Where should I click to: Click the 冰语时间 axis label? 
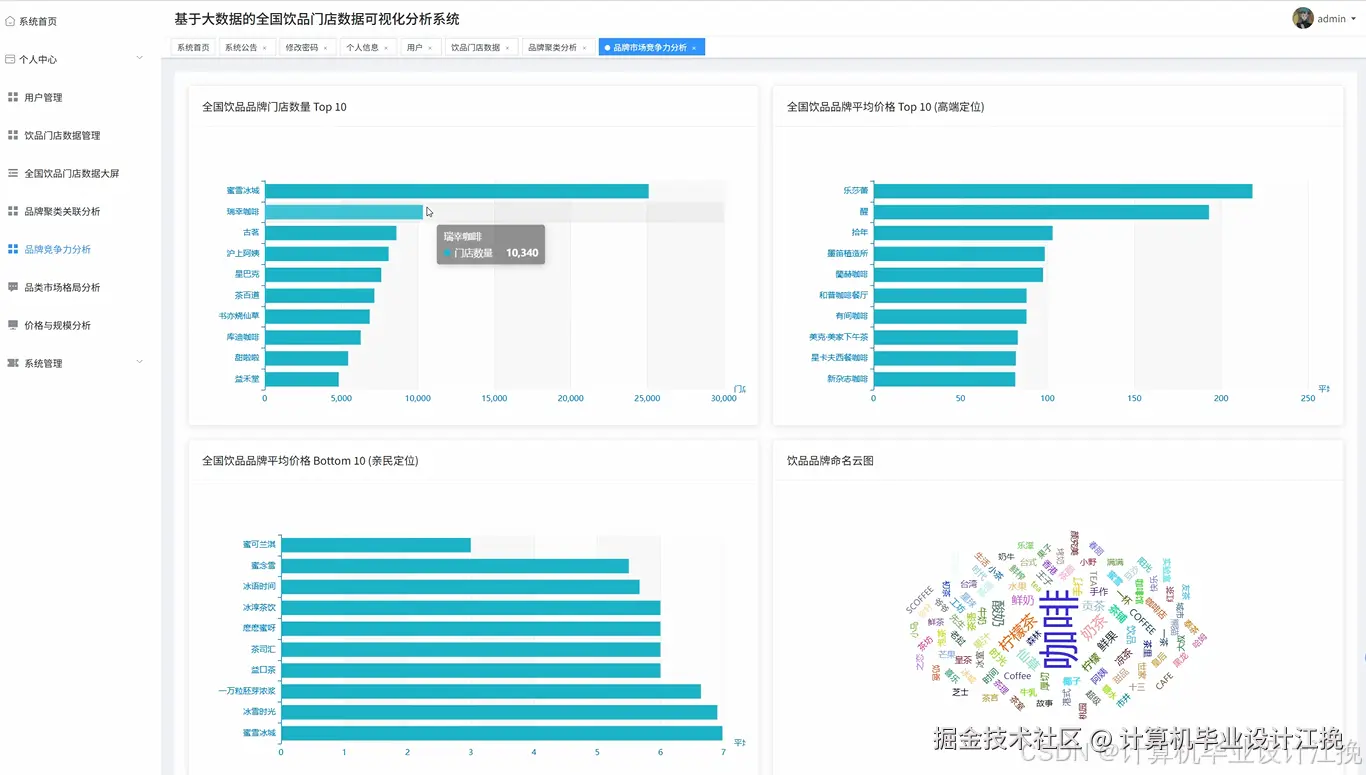point(259,586)
